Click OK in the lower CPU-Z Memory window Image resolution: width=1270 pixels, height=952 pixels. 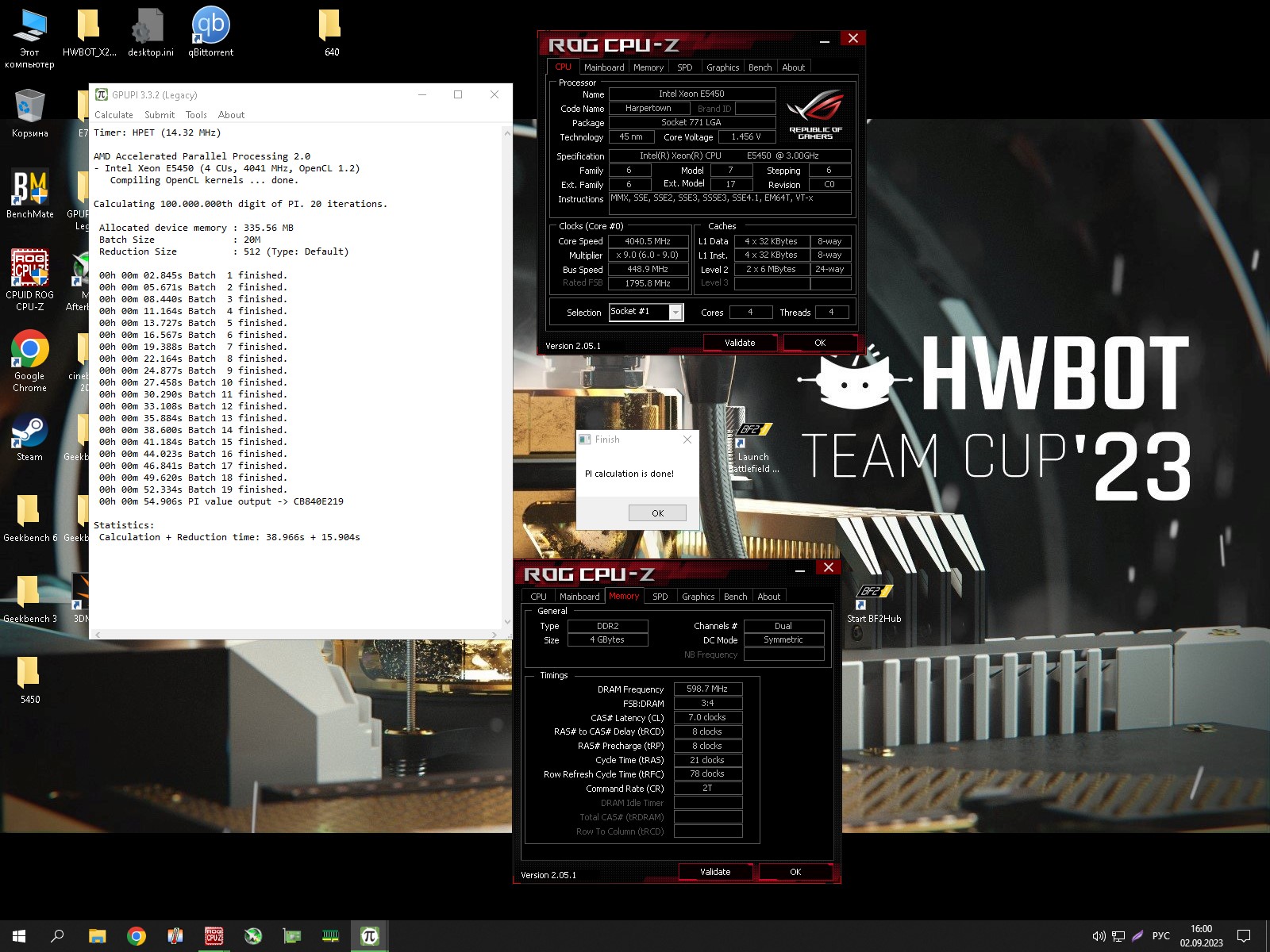tap(795, 872)
